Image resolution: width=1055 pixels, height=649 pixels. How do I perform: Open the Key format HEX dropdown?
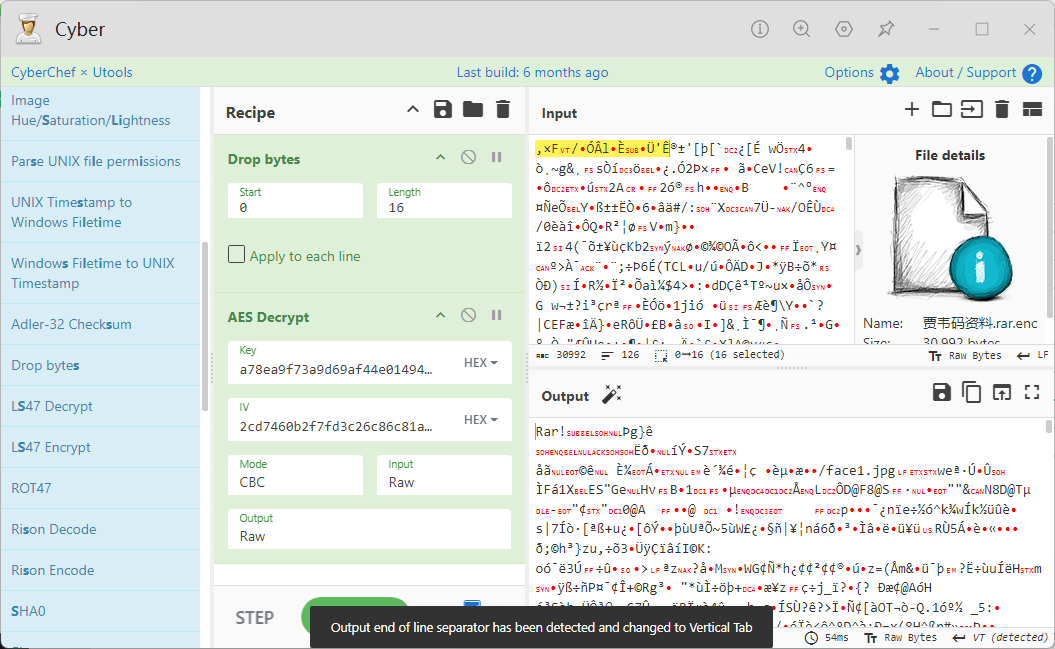click(480, 362)
